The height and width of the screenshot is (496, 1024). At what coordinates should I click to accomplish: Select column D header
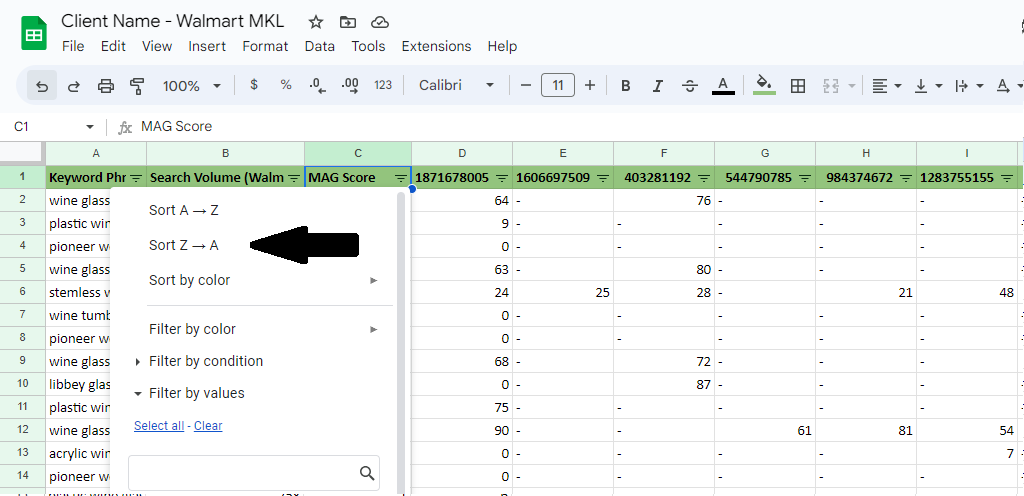pyautogui.click(x=462, y=153)
